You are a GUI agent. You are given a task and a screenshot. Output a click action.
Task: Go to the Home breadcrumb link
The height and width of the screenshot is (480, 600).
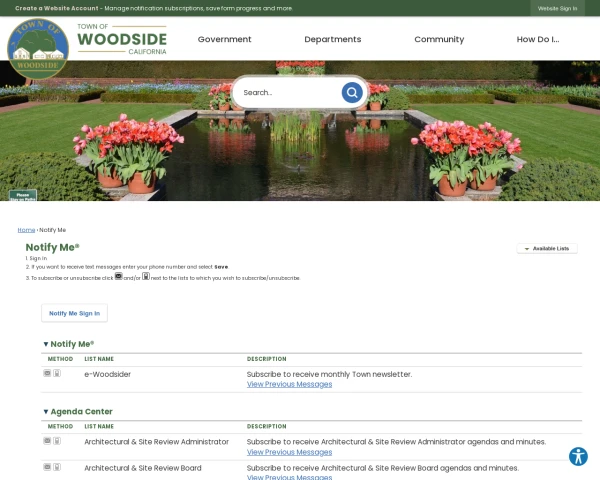point(26,230)
